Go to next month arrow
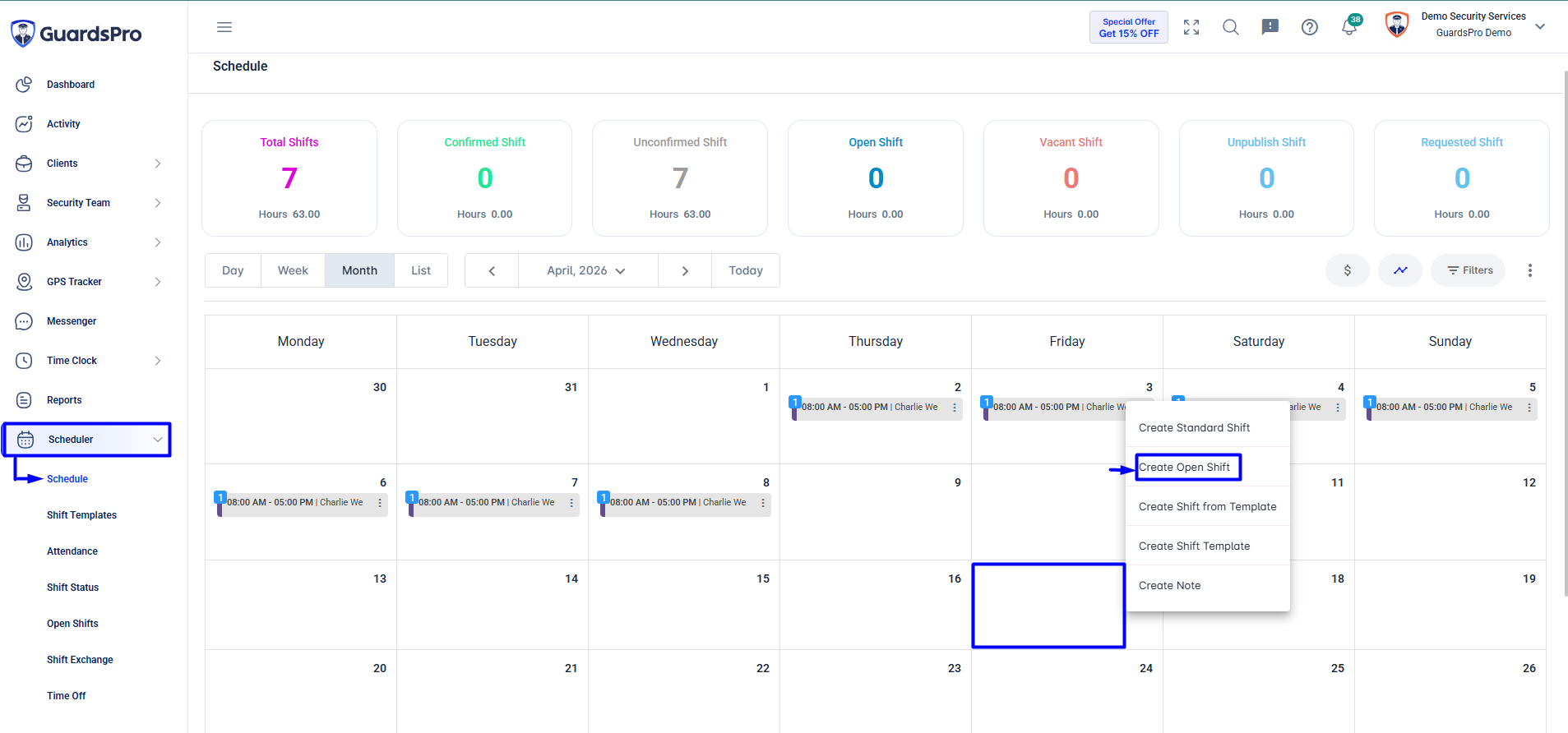The height and width of the screenshot is (733, 1568). coord(685,270)
